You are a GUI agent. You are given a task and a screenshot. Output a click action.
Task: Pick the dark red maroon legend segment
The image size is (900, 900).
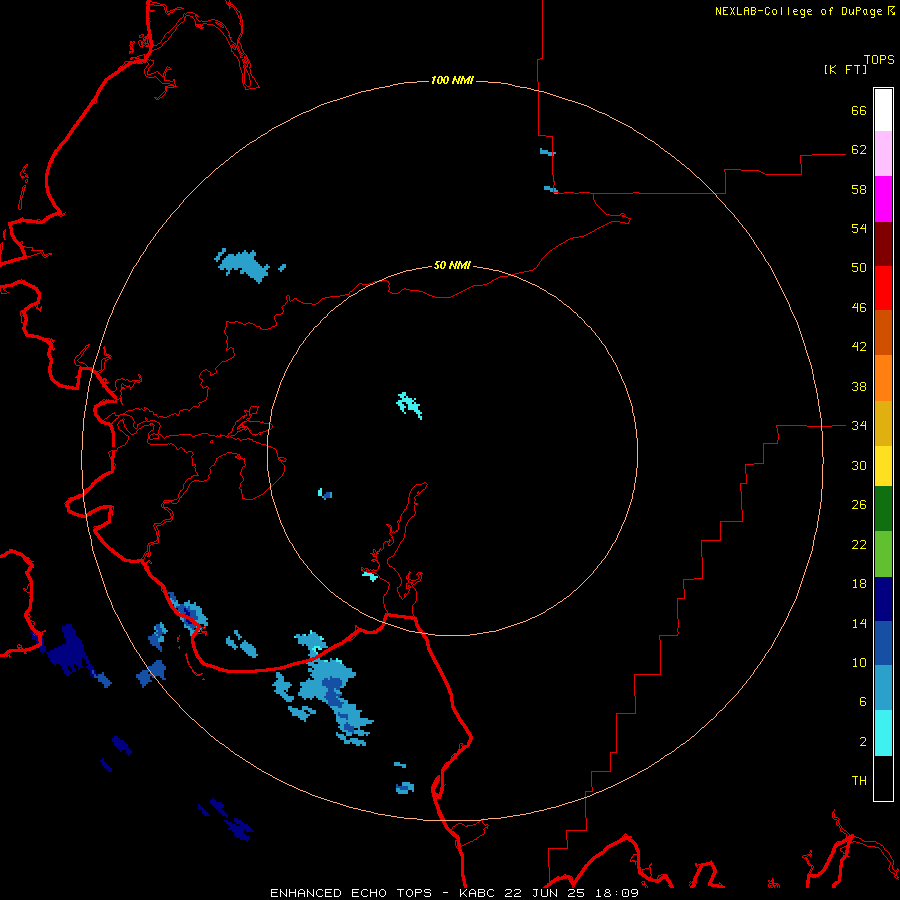pyautogui.click(x=883, y=244)
